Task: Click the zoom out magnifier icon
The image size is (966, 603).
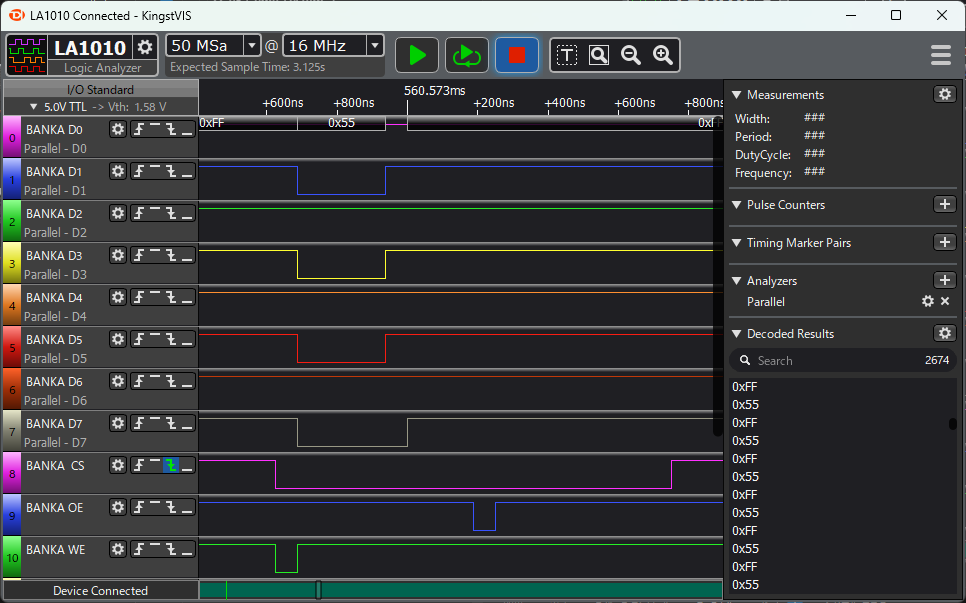Action: (631, 55)
